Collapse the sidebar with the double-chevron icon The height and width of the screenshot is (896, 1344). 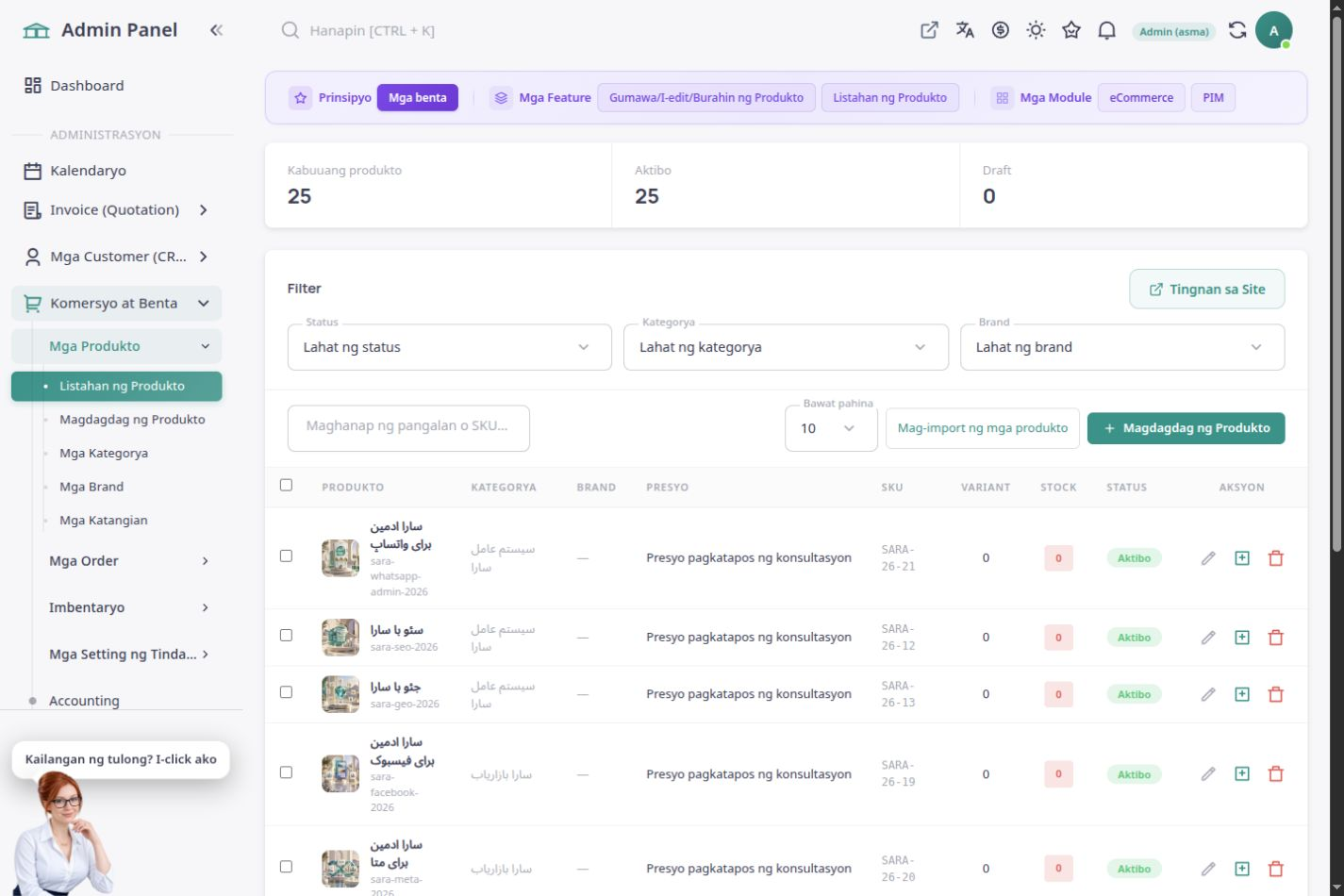tap(216, 30)
